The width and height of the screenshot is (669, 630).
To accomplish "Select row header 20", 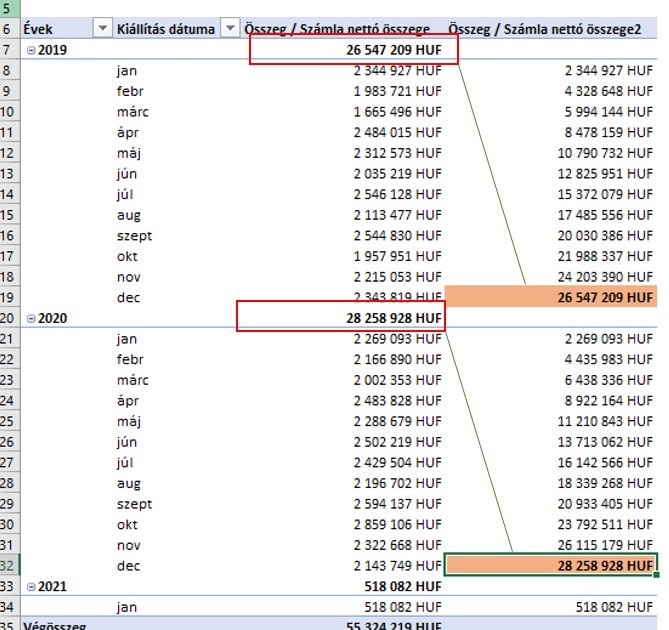I will coord(9,318).
